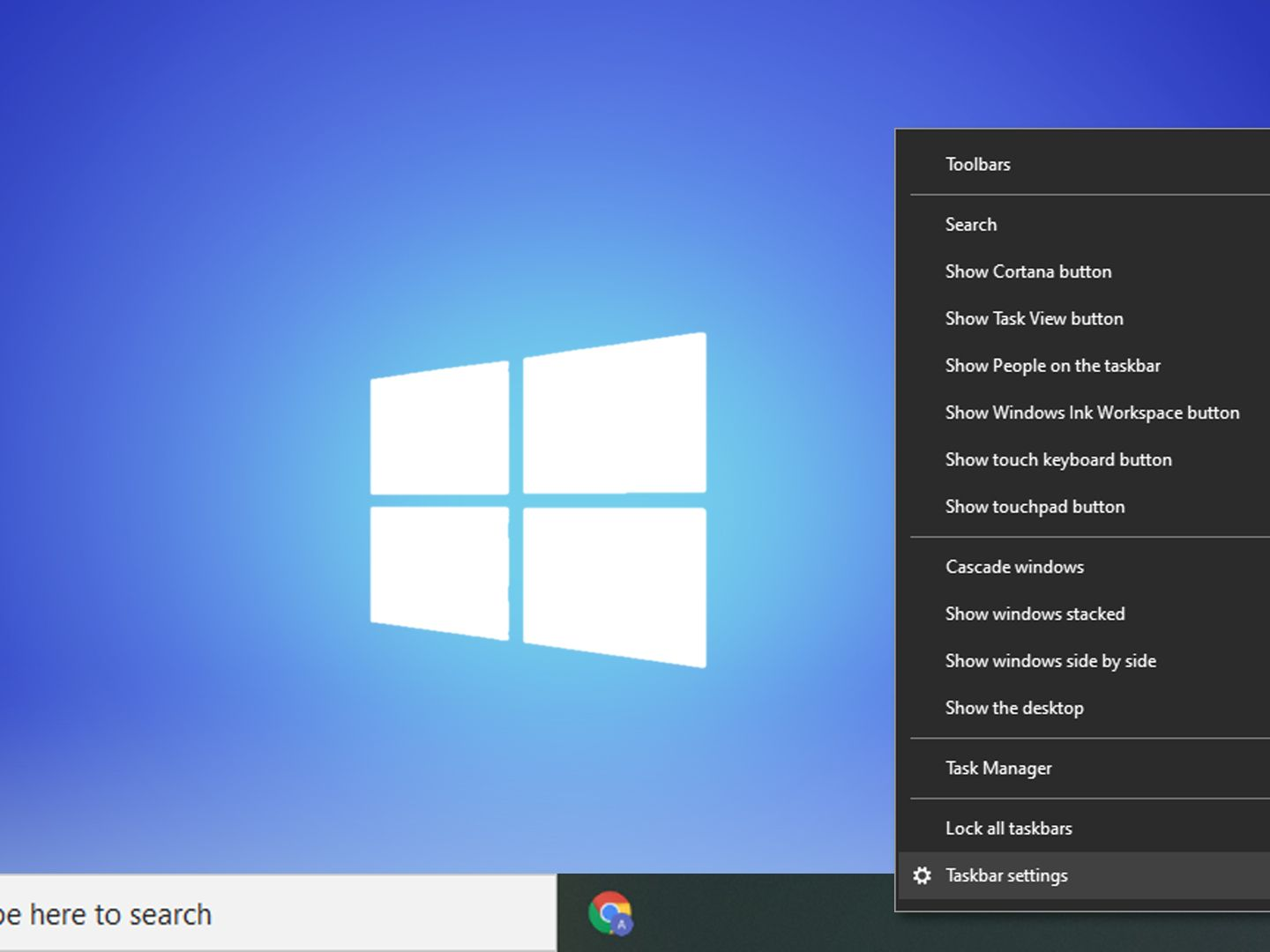
Task: Open Google Chrome from the taskbar
Action: pos(610,913)
